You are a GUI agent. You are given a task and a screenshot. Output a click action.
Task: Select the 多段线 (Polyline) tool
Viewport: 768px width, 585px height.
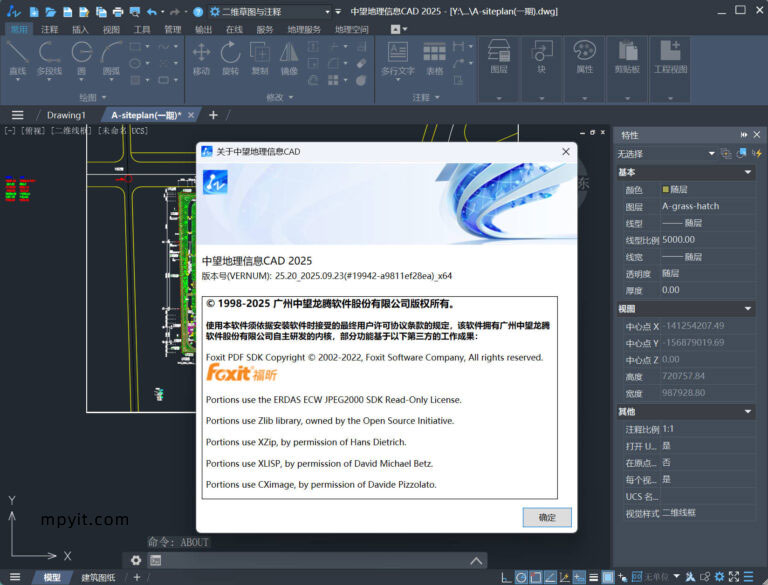point(49,57)
